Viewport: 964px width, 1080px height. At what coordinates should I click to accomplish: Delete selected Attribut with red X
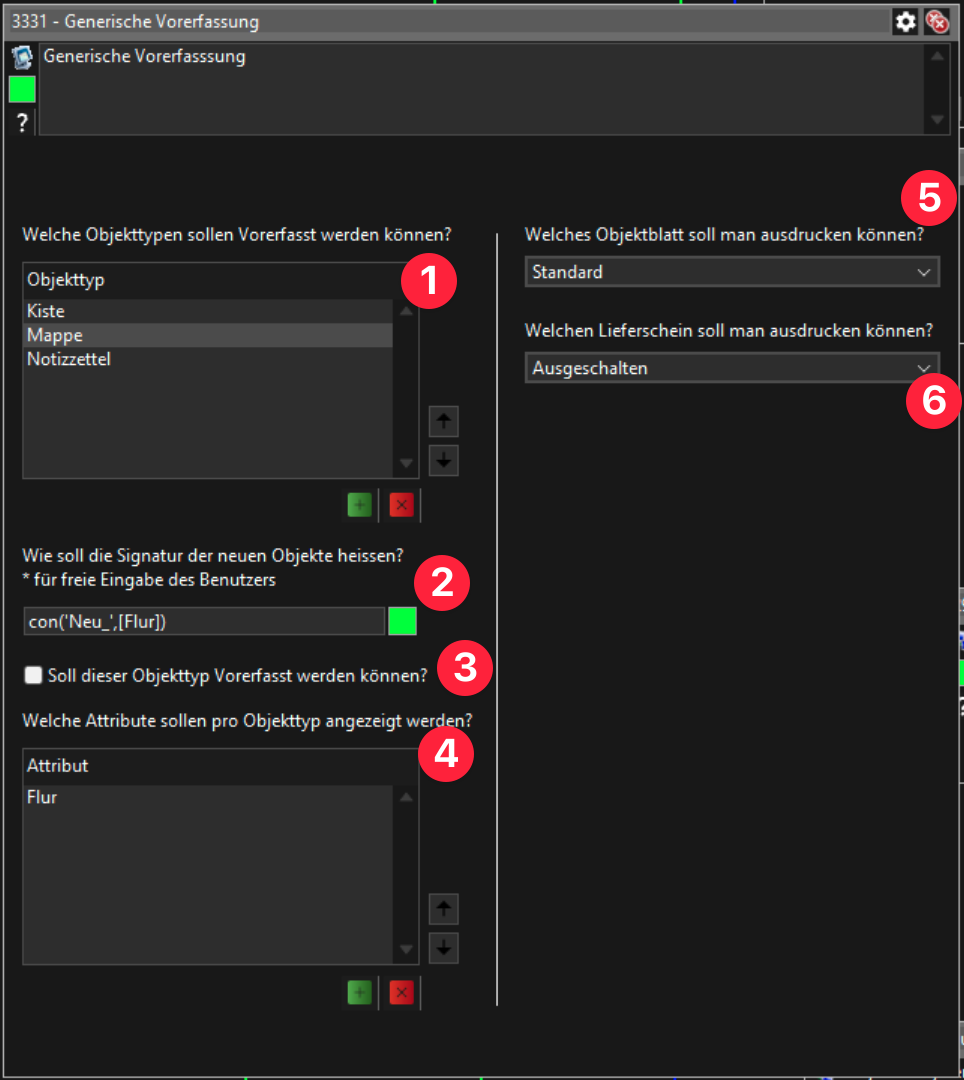[402, 992]
